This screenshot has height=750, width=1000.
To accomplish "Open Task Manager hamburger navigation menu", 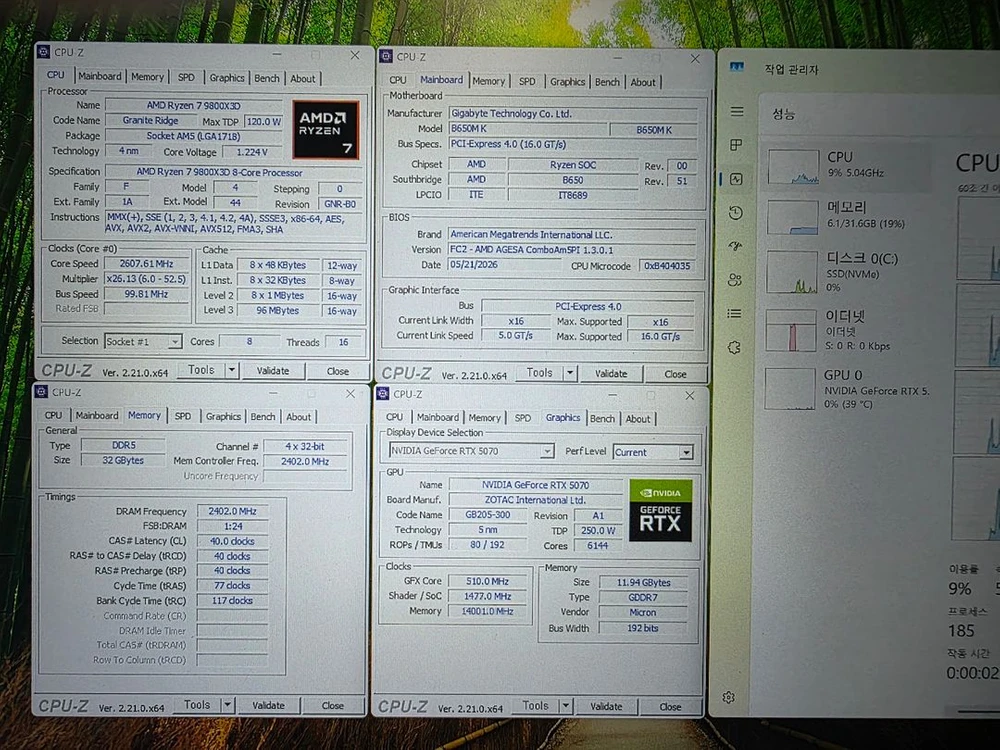I will pyautogui.click(x=737, y=112).
